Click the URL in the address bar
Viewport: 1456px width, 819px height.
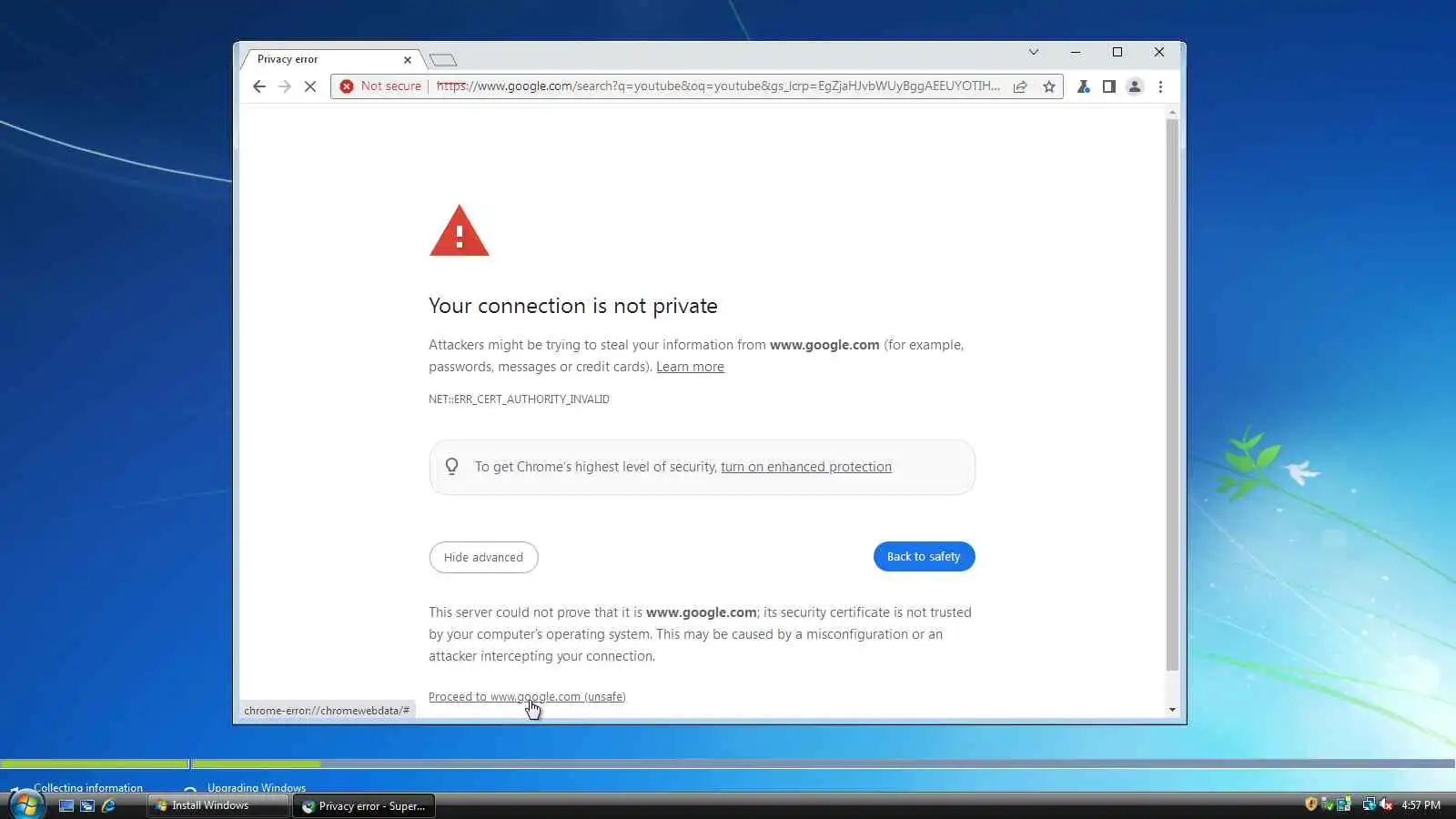click(x=718, y=86)
